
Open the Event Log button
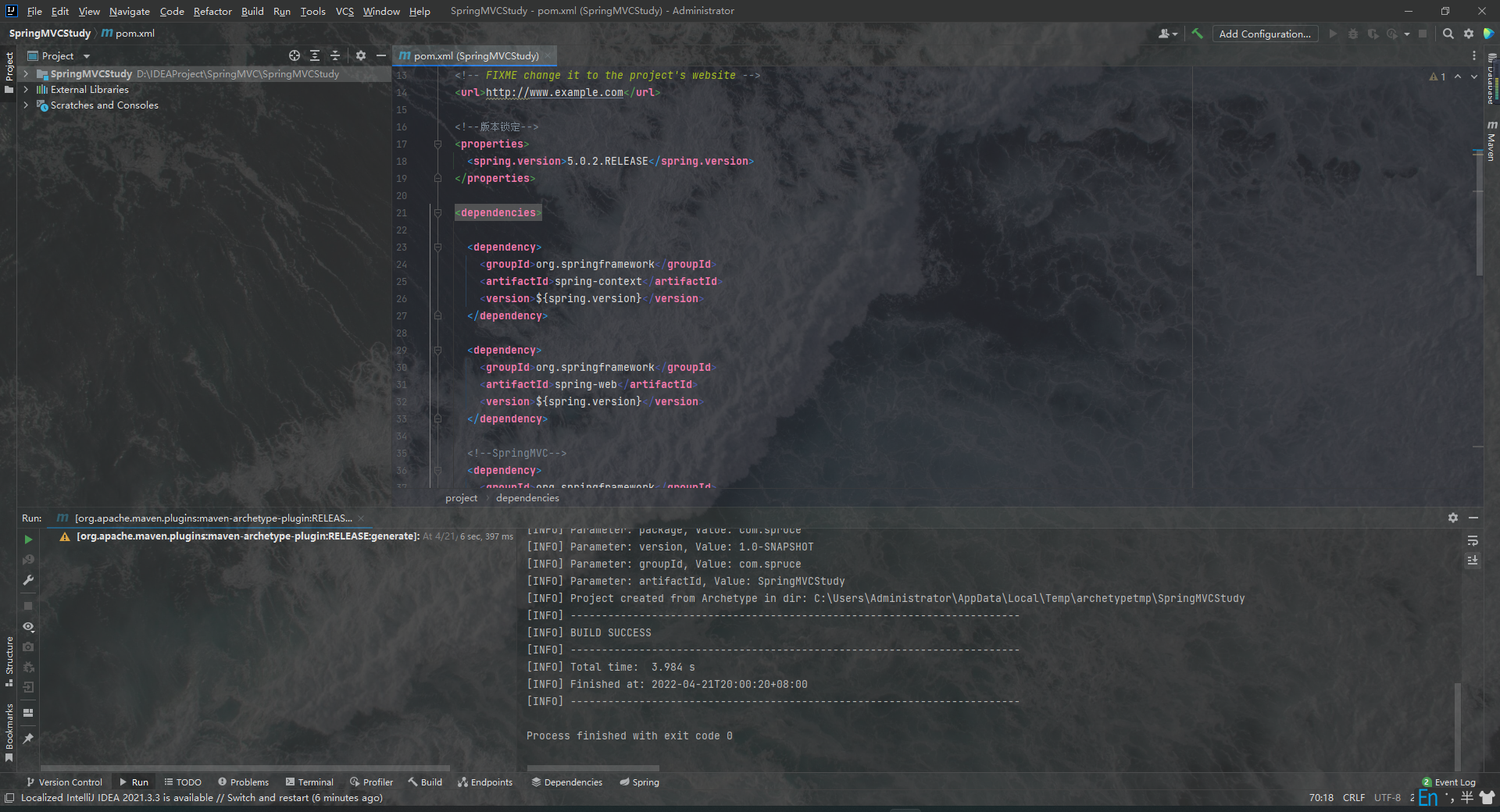(x=1449, y=782)
